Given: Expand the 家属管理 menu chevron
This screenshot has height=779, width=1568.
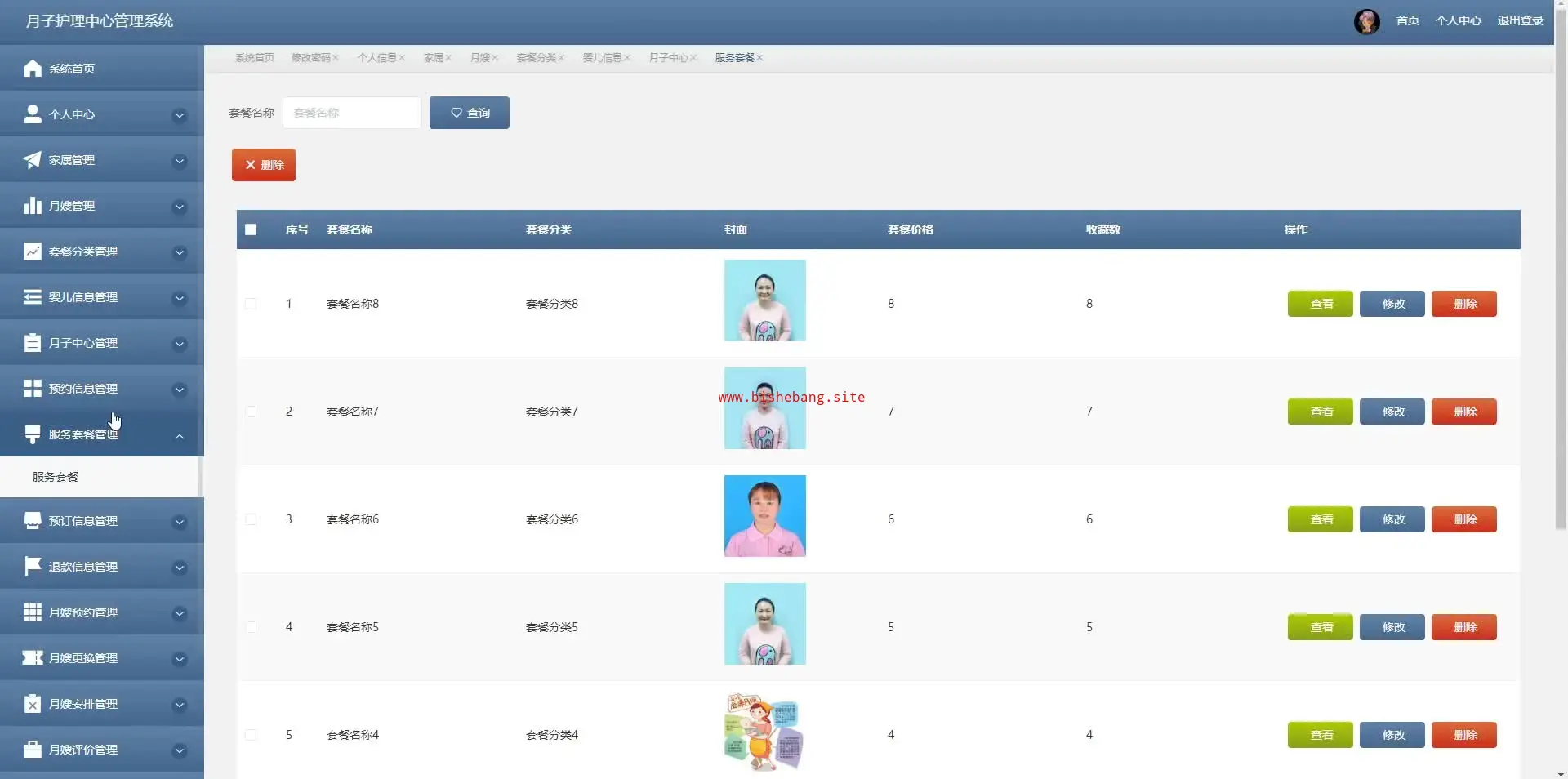Looking at the screenshot, I should (x=180, y=162).
